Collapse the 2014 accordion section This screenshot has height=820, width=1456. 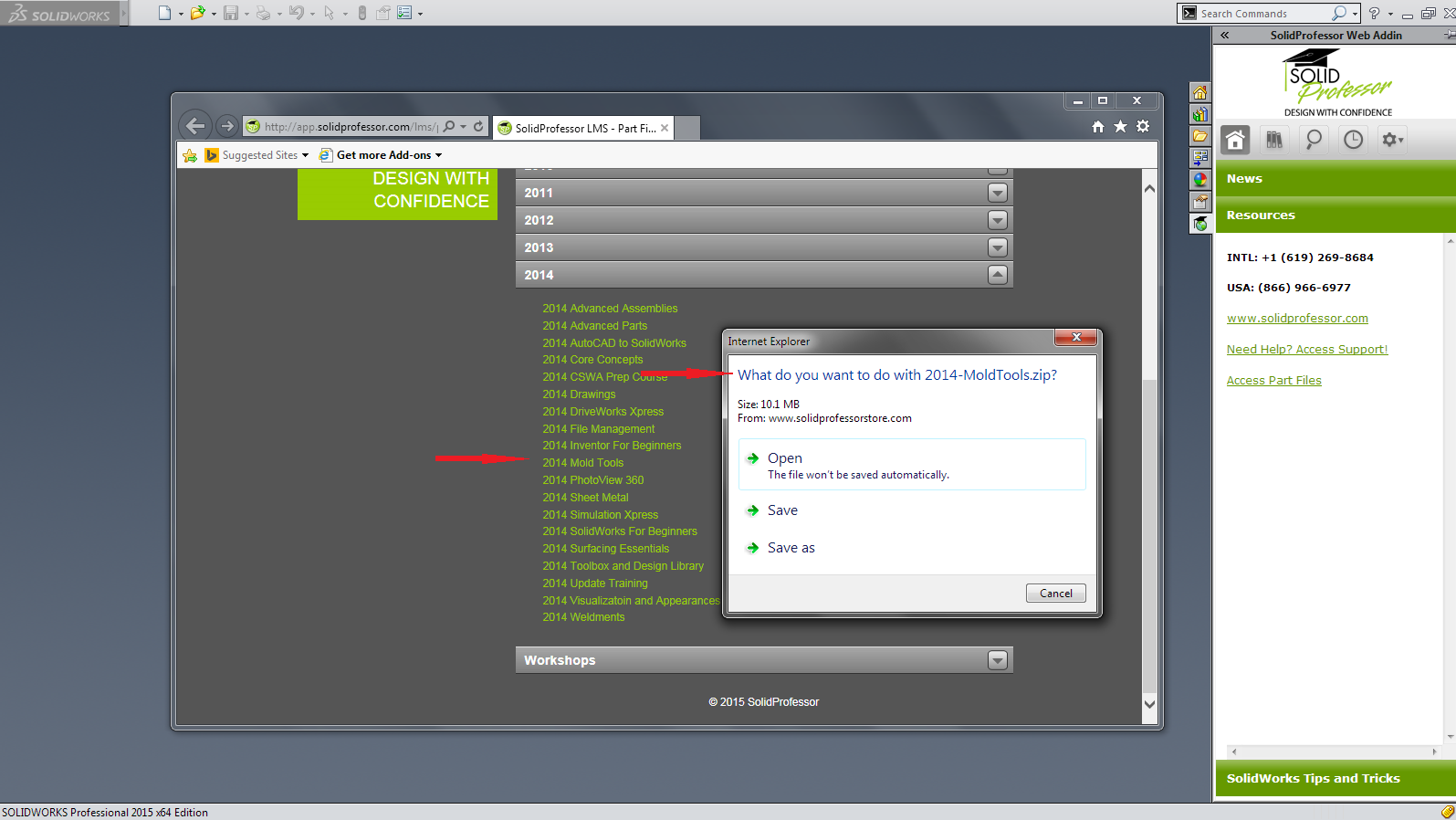[x=998, y=275]
